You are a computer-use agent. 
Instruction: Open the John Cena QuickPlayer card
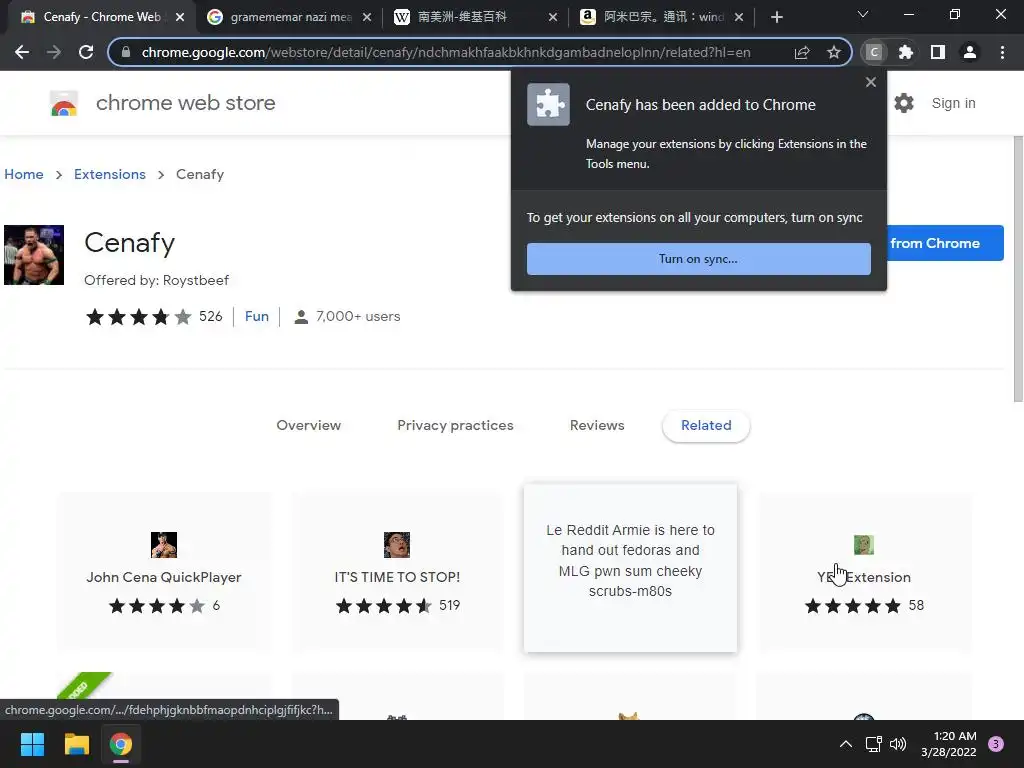click(x=164, y=571)
